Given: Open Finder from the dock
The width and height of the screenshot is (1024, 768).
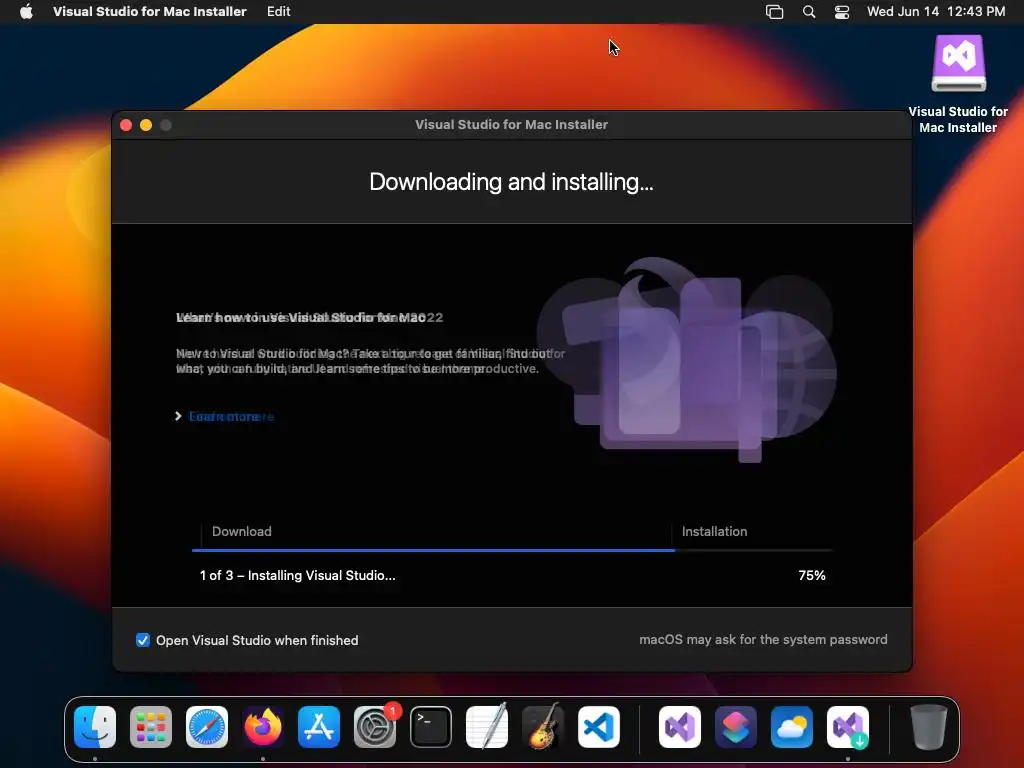Looking at the screenshot, I should coord(95,727).
